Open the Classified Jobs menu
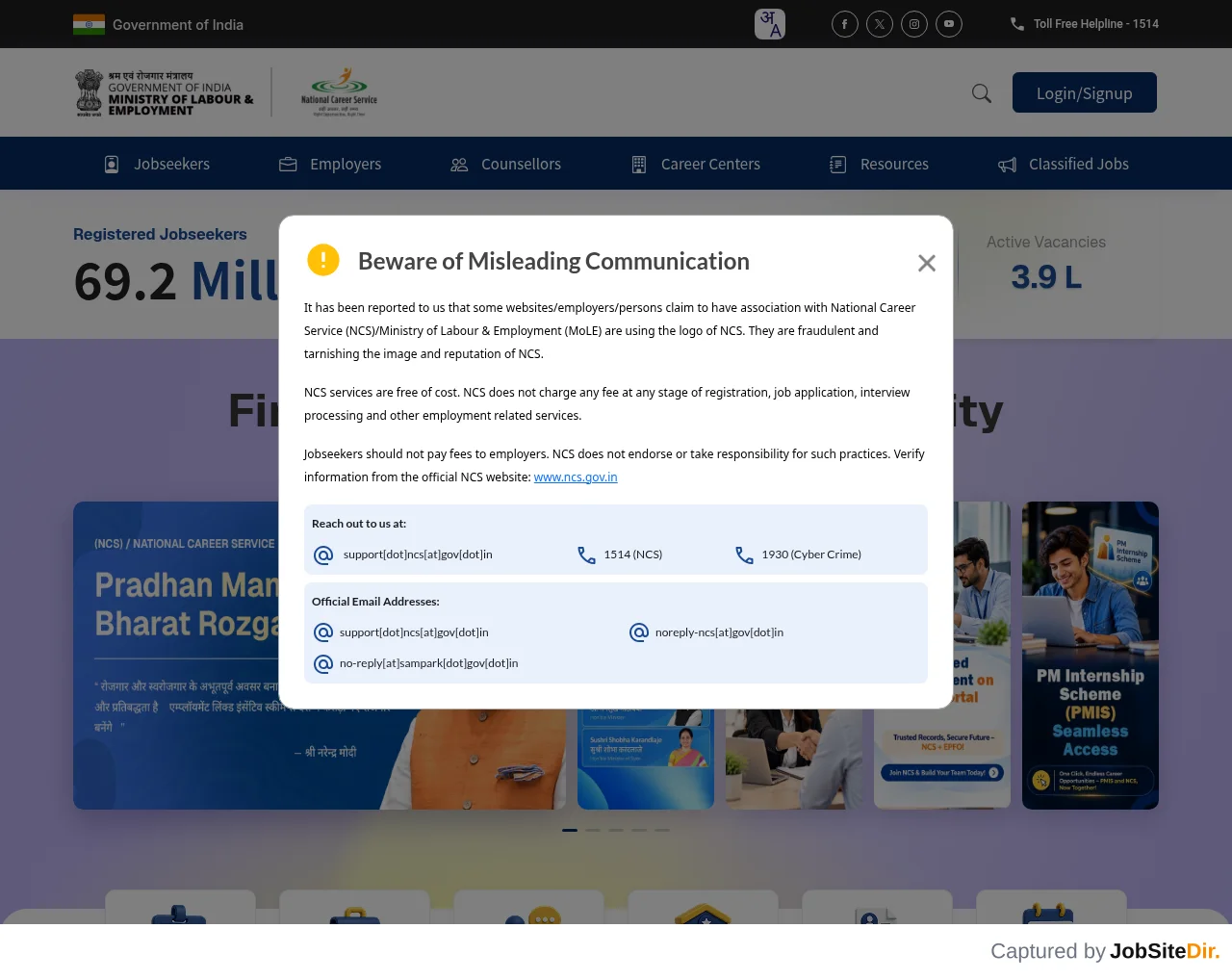The image size is (1232, 980). (x=1063, y=165)
